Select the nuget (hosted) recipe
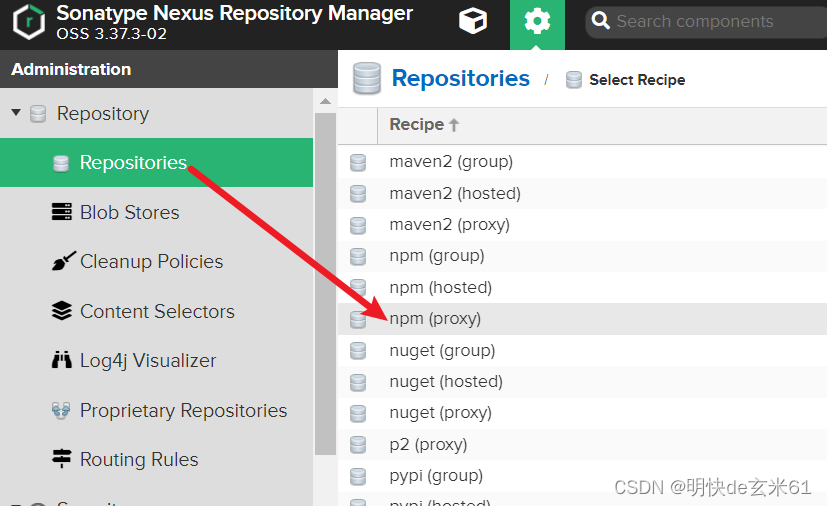 pyautogui.click(x=446, y=381)
